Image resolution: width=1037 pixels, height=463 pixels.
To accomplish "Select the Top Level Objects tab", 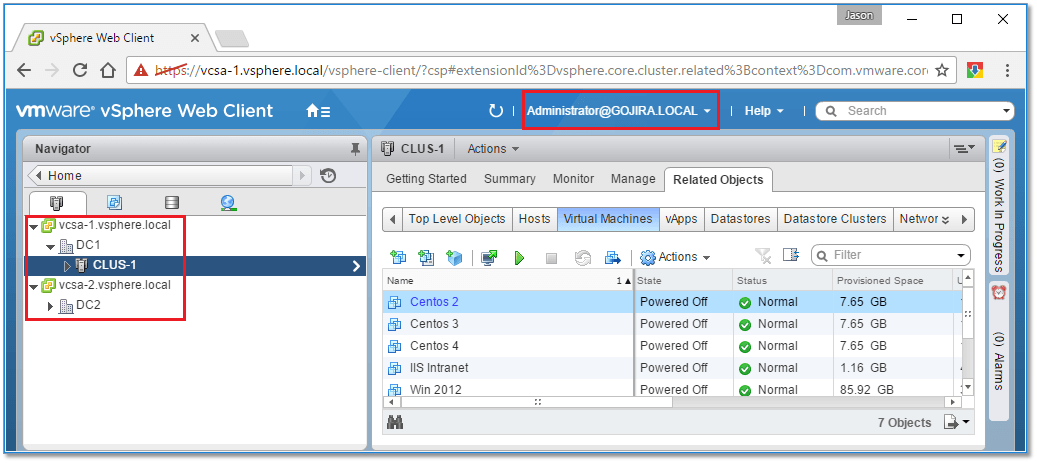I will [457, 219].
